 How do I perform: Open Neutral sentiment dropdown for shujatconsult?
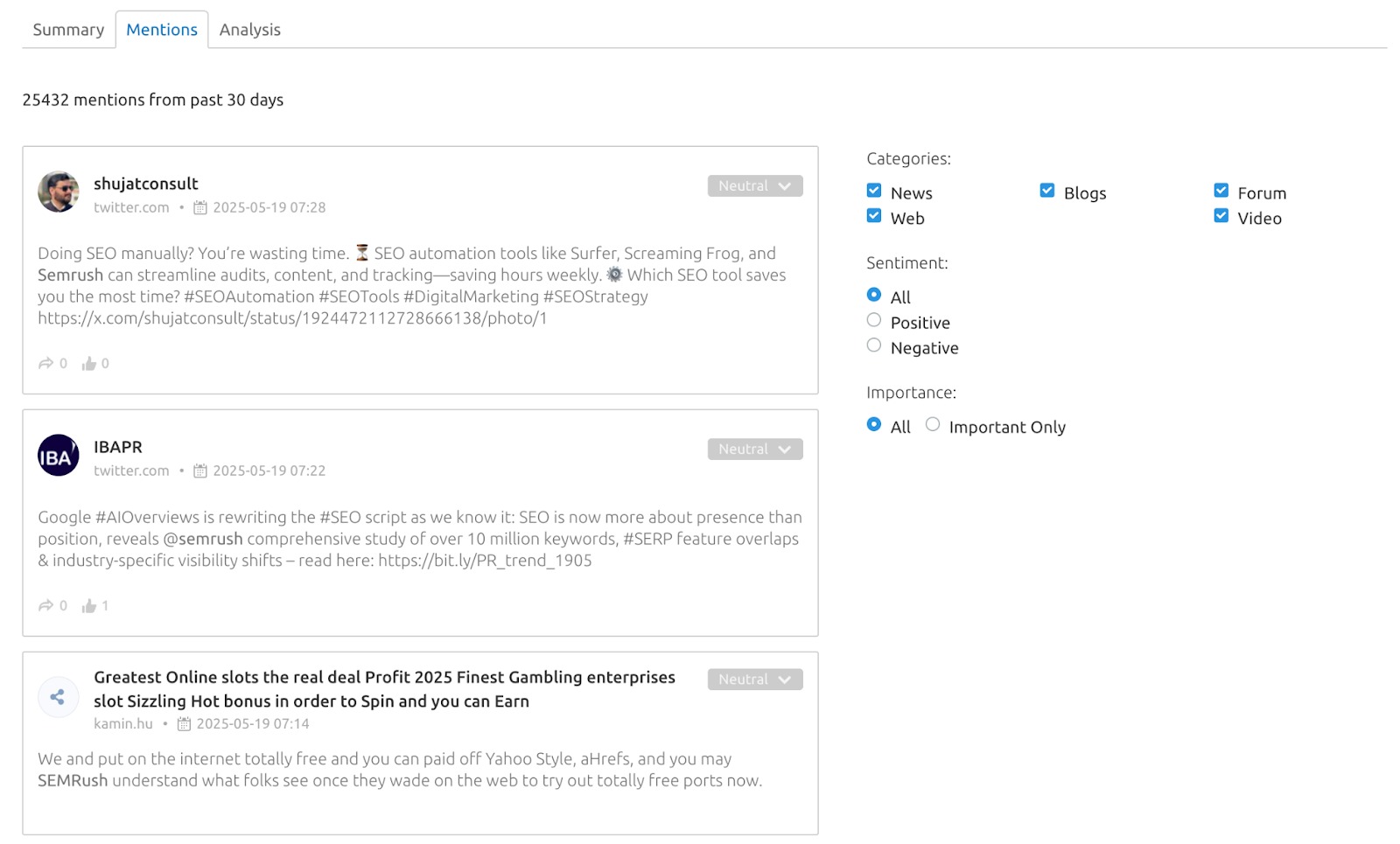754,186
